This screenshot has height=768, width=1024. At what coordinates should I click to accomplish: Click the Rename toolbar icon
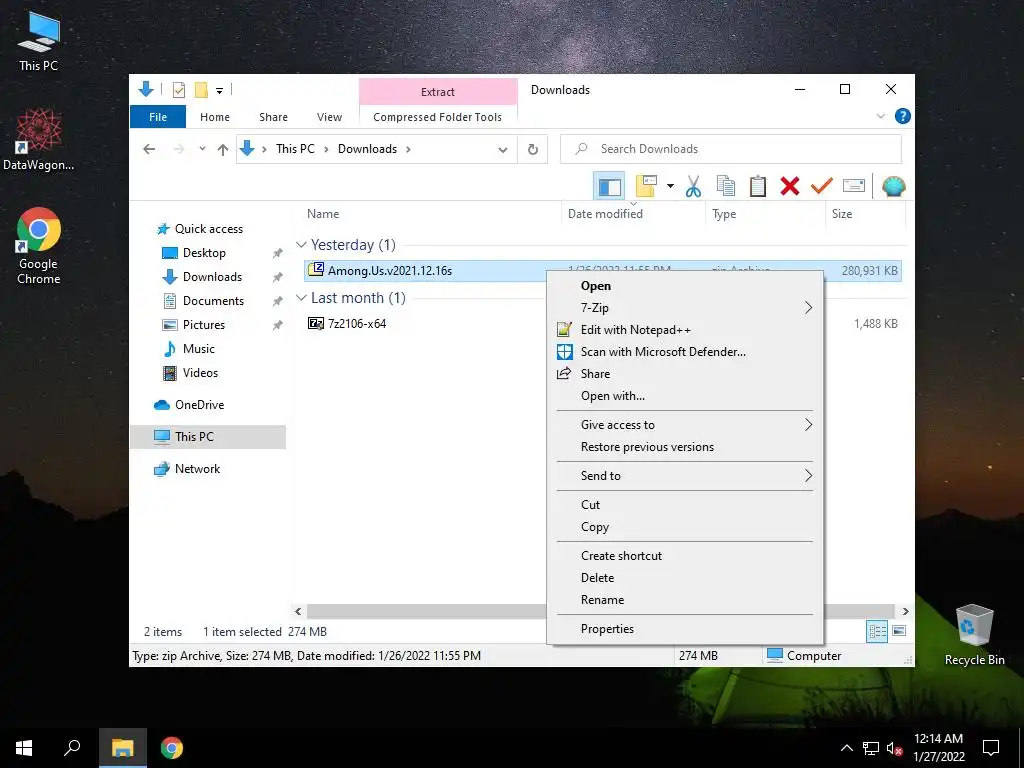(x=854, y=186)
